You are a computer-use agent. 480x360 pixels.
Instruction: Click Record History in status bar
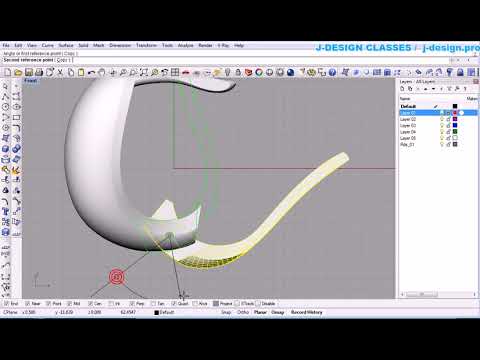point(306,312)
